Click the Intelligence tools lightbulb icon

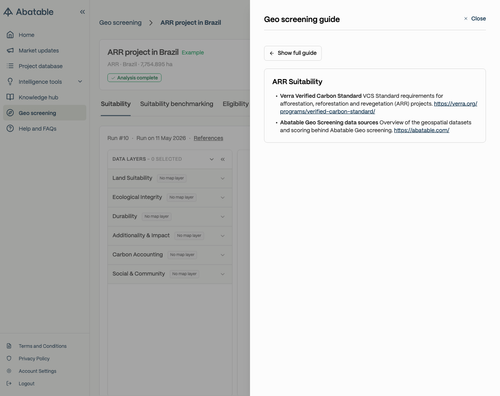pyautogui.click(x=10, y=82)
